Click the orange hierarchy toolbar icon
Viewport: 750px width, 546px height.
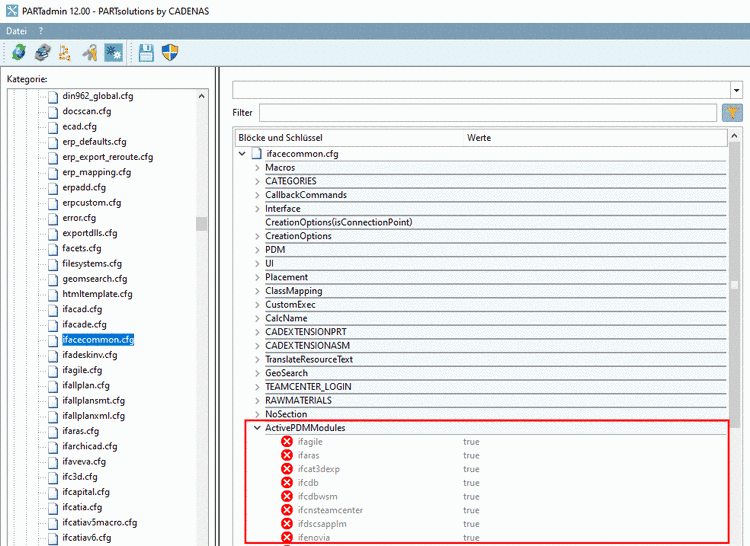[x=65, y=53]
